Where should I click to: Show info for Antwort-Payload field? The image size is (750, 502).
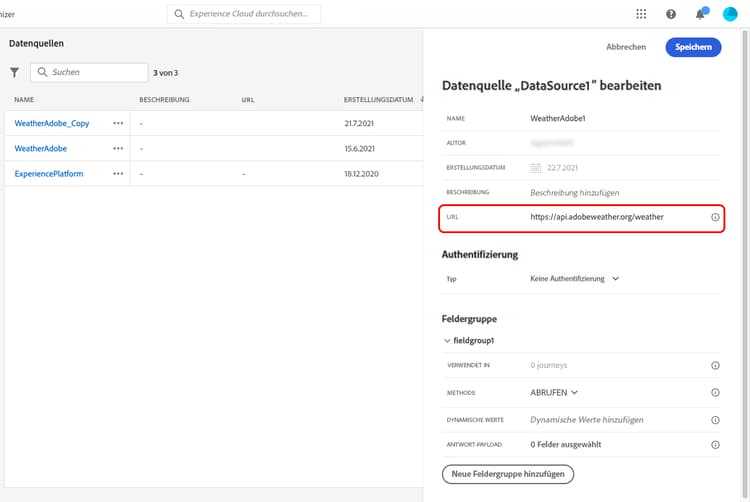point(715,445)
